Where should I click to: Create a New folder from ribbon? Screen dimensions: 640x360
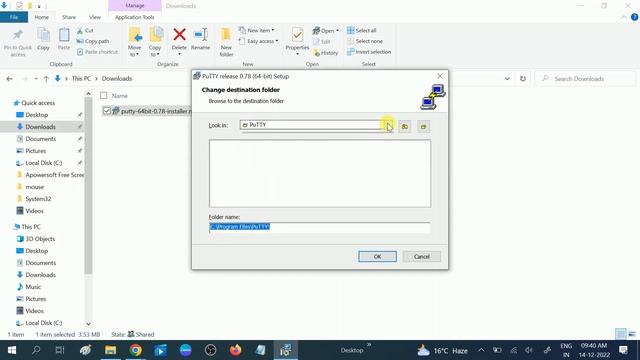pyautogui.click(x=226, y=42)
